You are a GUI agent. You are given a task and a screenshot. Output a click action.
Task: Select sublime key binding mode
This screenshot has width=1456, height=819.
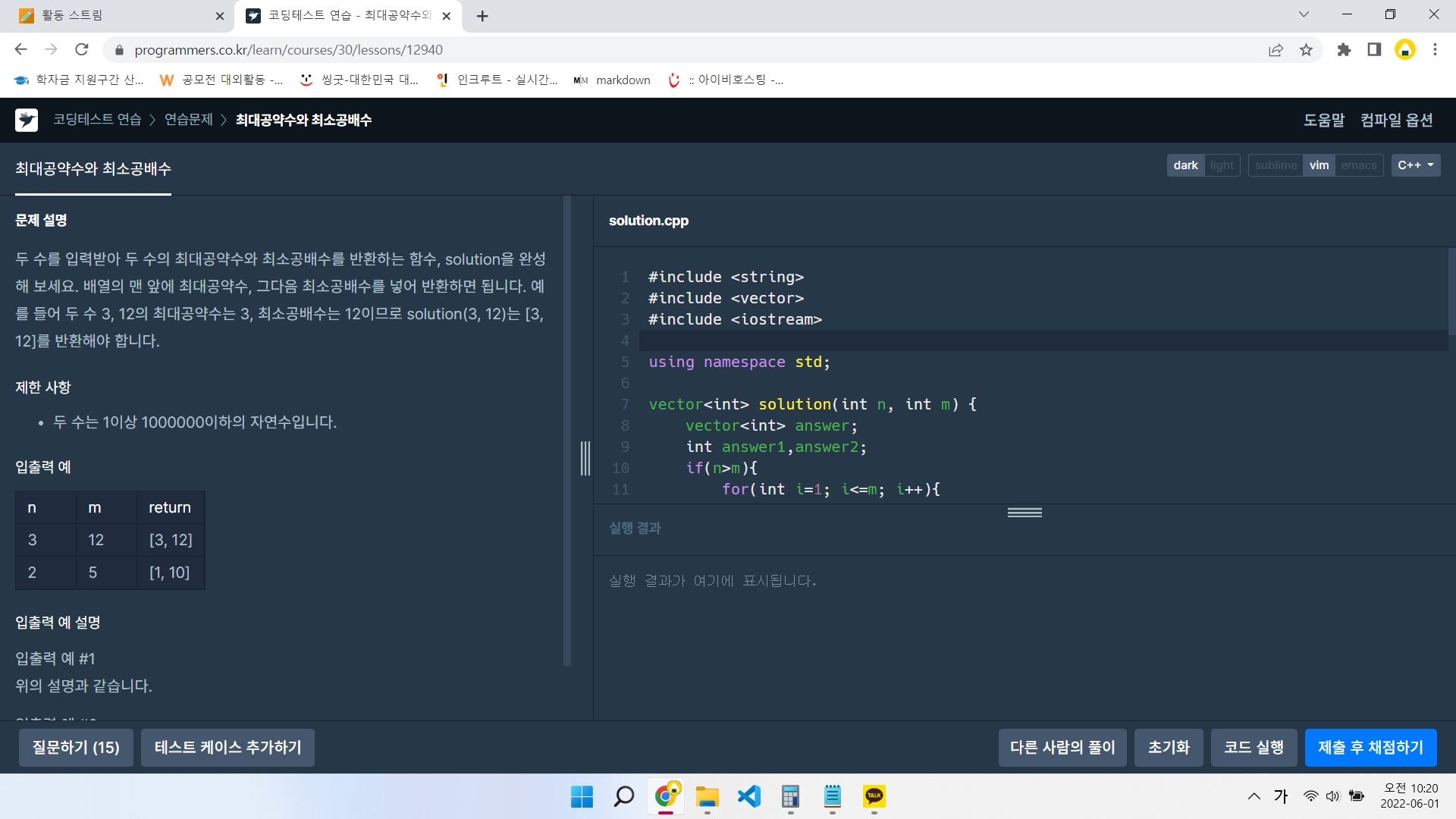click(x=1276, y=165)
